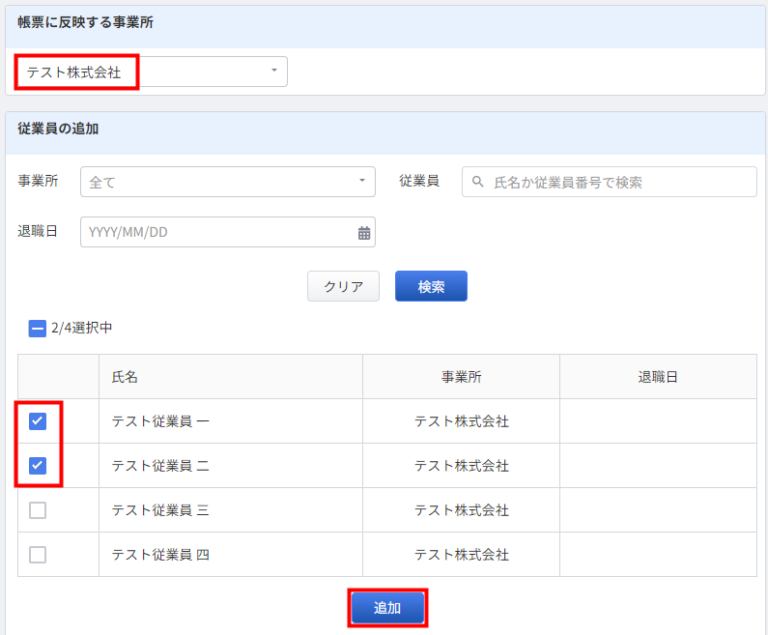
Task: Expand the 事業所 filter dropdown showing 全て
Action: [x=227, y=182]
